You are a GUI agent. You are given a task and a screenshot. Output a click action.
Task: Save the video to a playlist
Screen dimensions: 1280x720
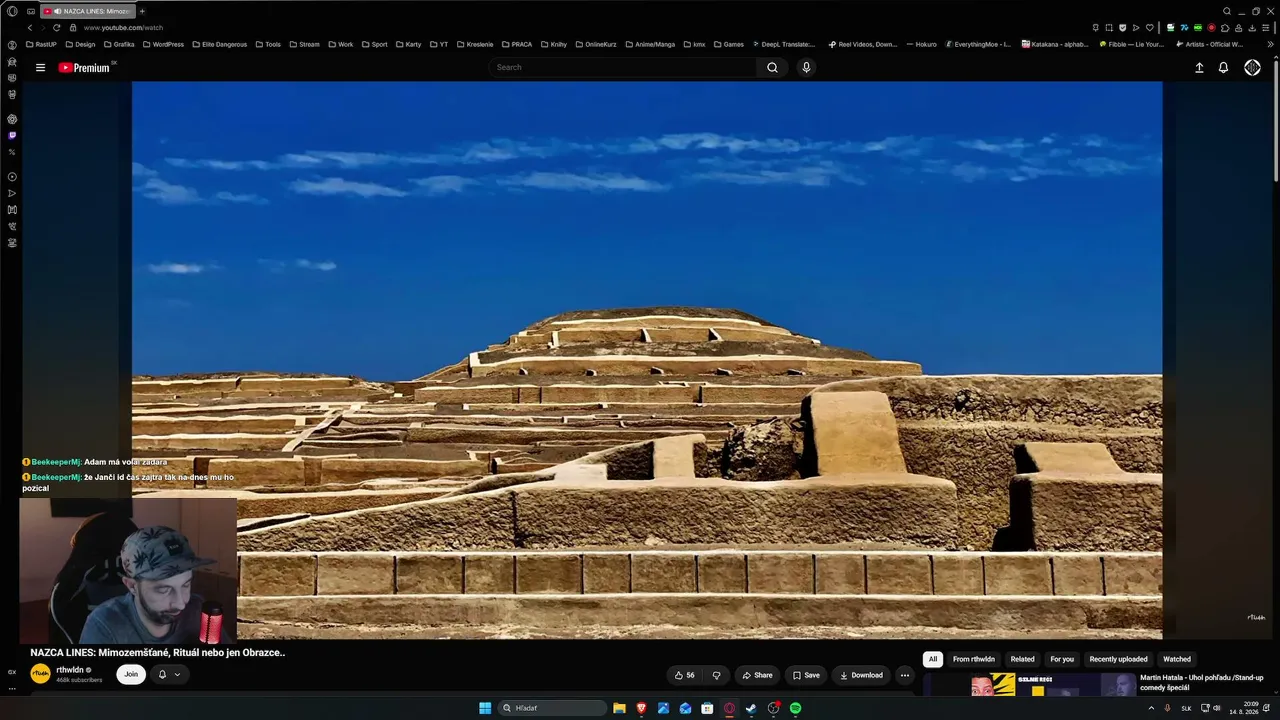[806, 675]
